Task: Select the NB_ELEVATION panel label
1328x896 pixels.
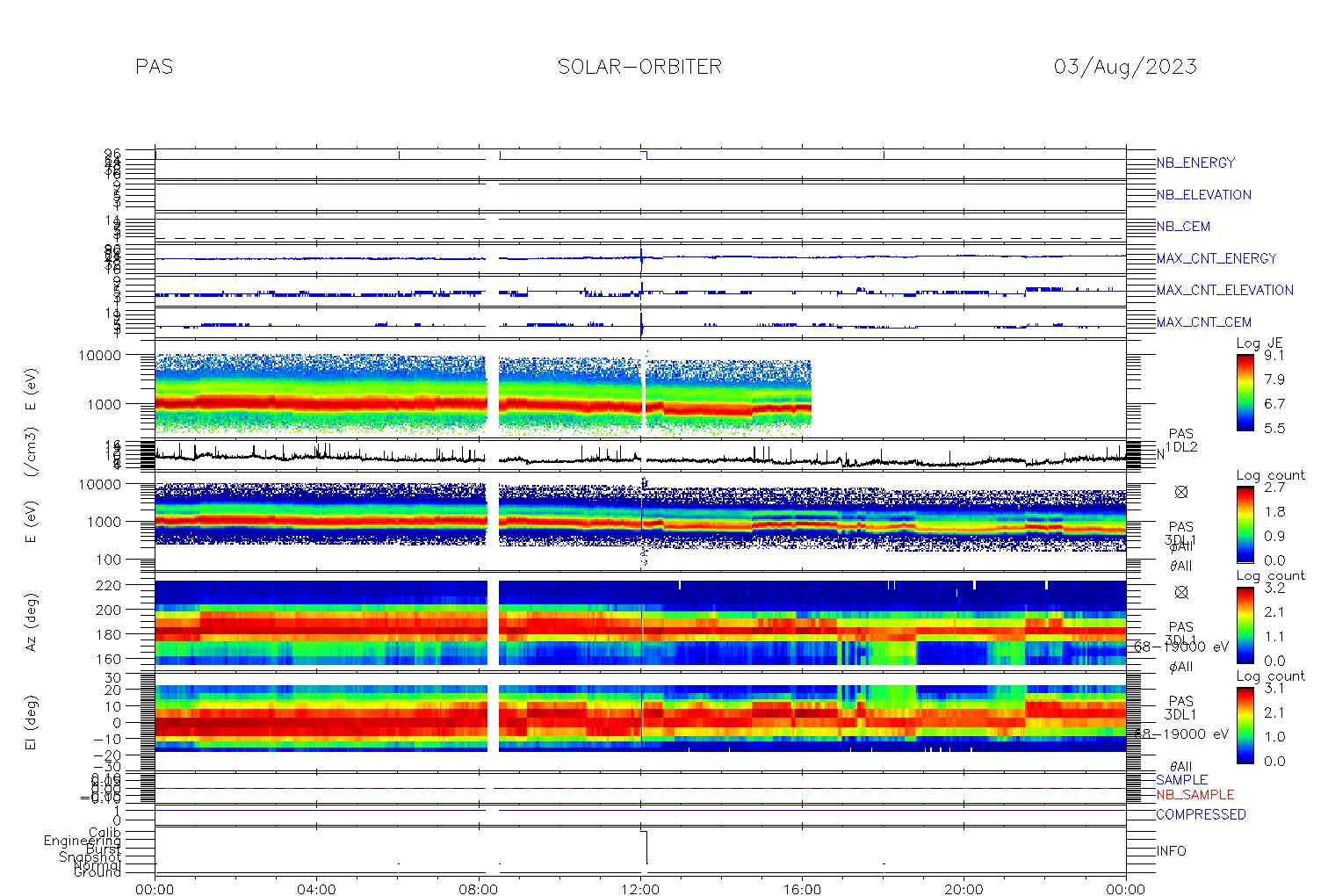Action: (x=1203, y=195)
